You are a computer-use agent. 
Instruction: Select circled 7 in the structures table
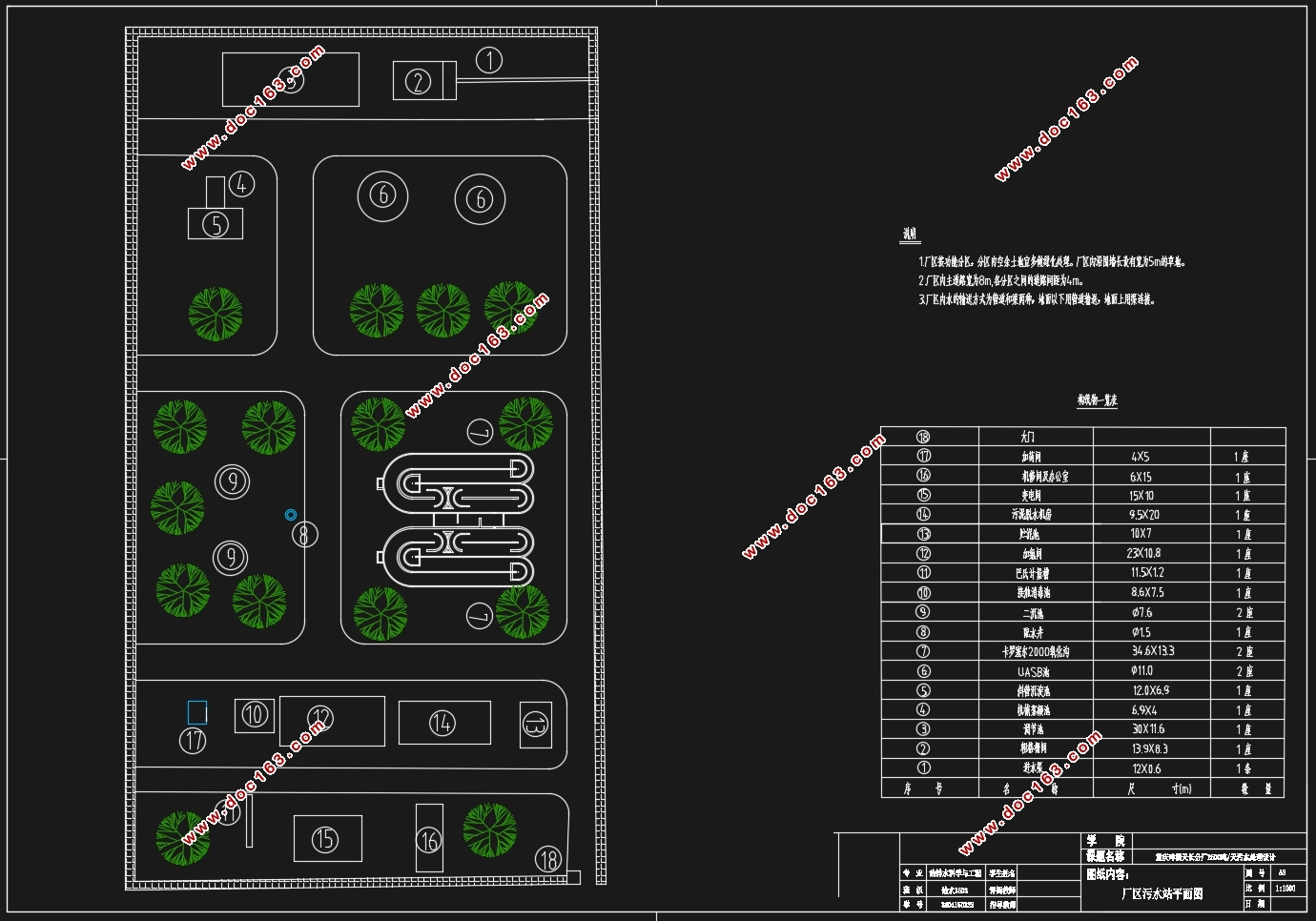point(923,651)
